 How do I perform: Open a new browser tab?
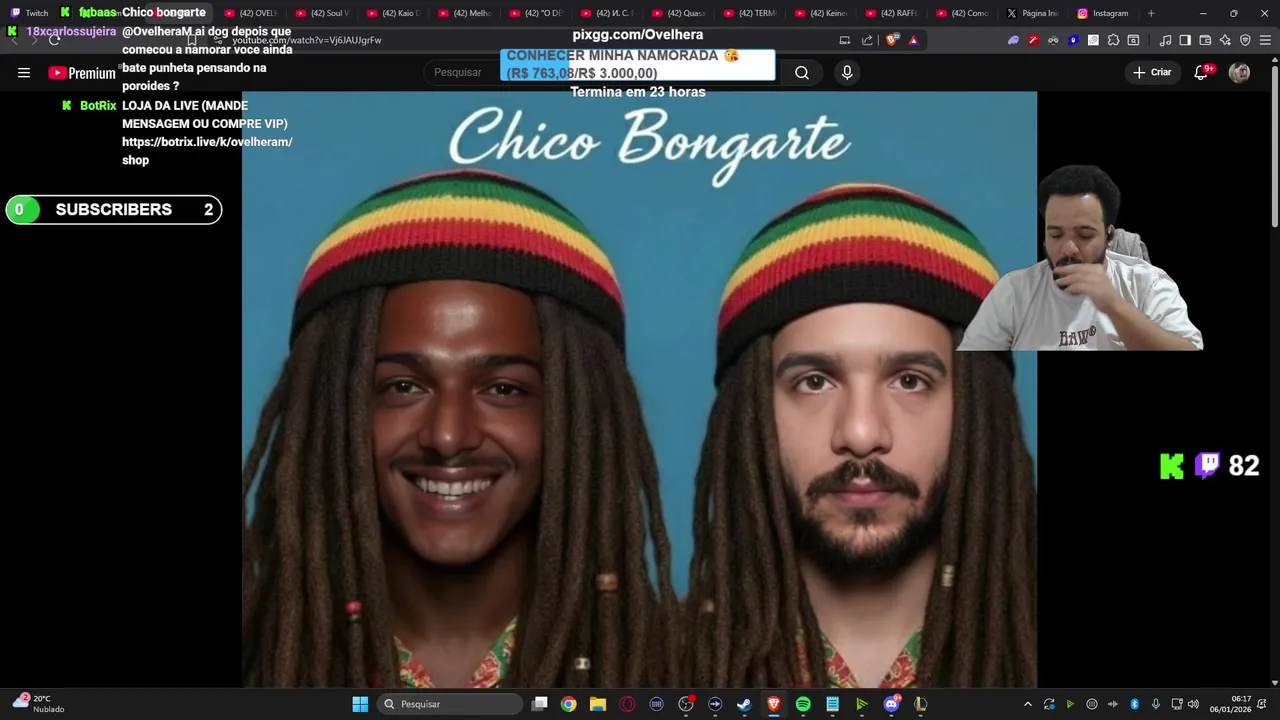[1151, 13]
